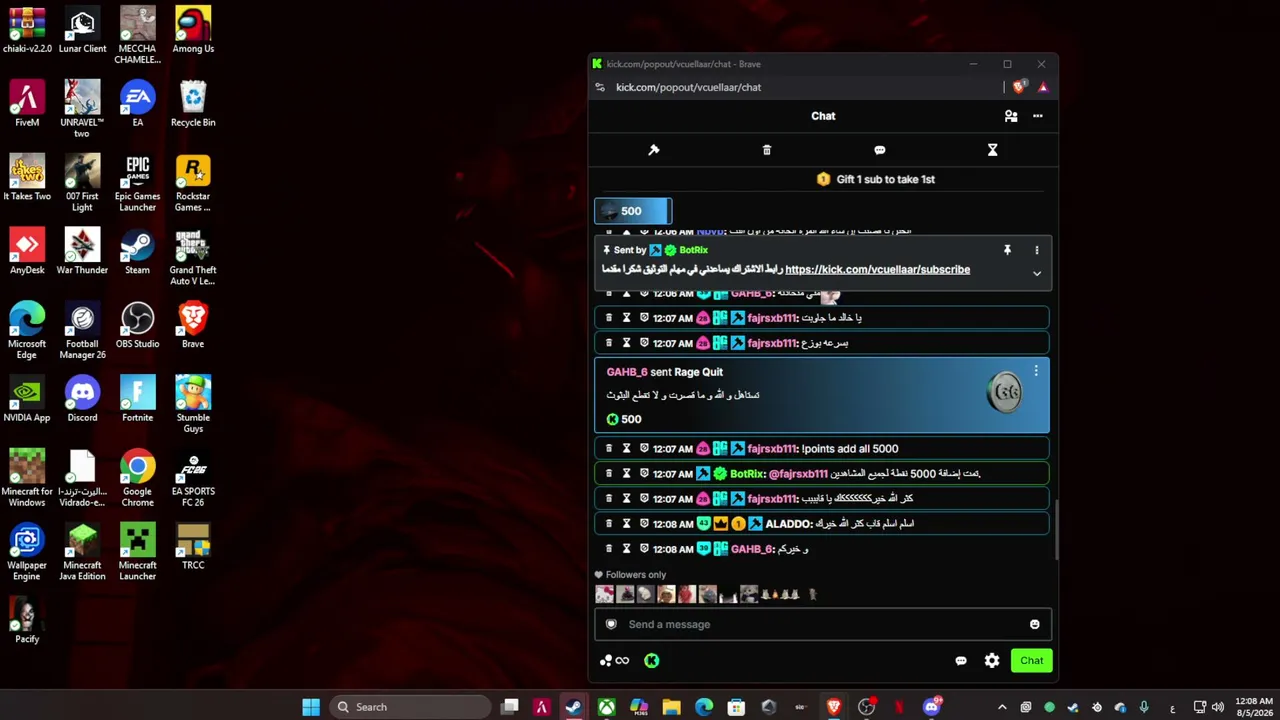The width and height of the screenshot is (1280, 720).
Task: Unpin the pinned BotRix message
Action: [1007, 250]
